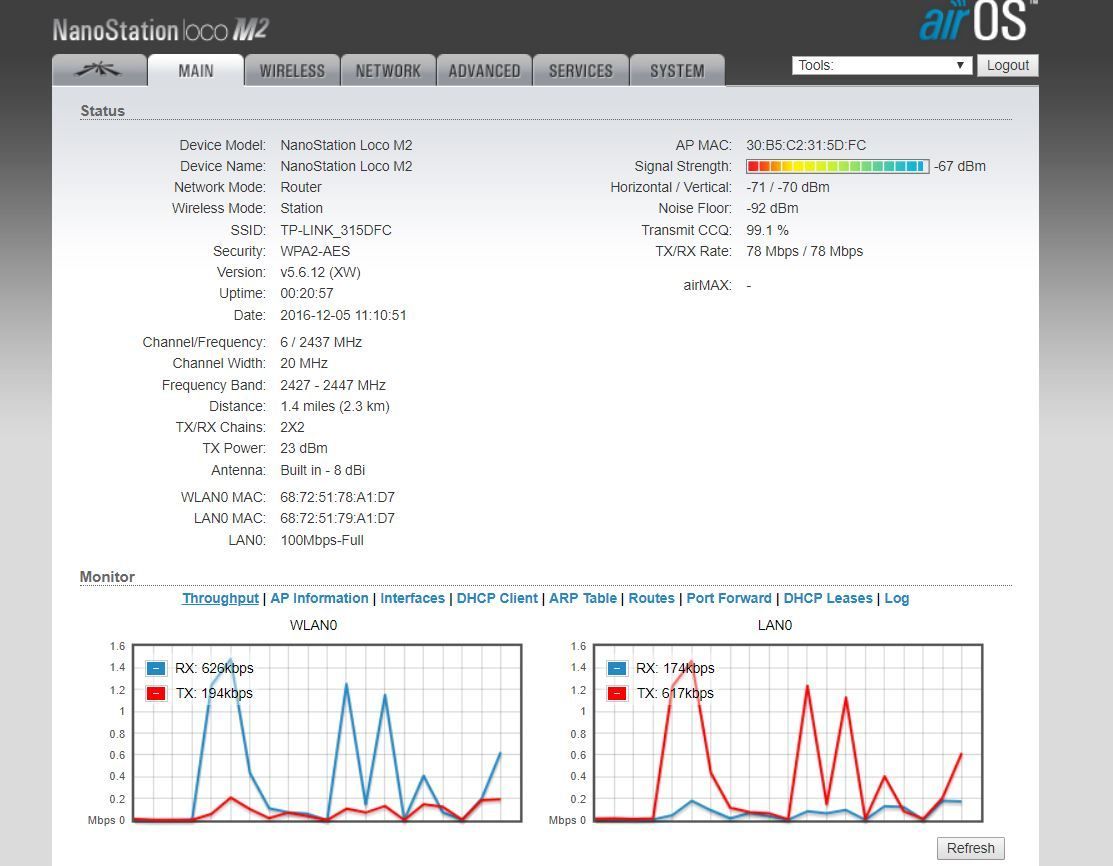This screenshot has width=1113, height=866.
Task: Click the LAN0 legend label RX: 174kbps
Action: click(x=675, y=668)
